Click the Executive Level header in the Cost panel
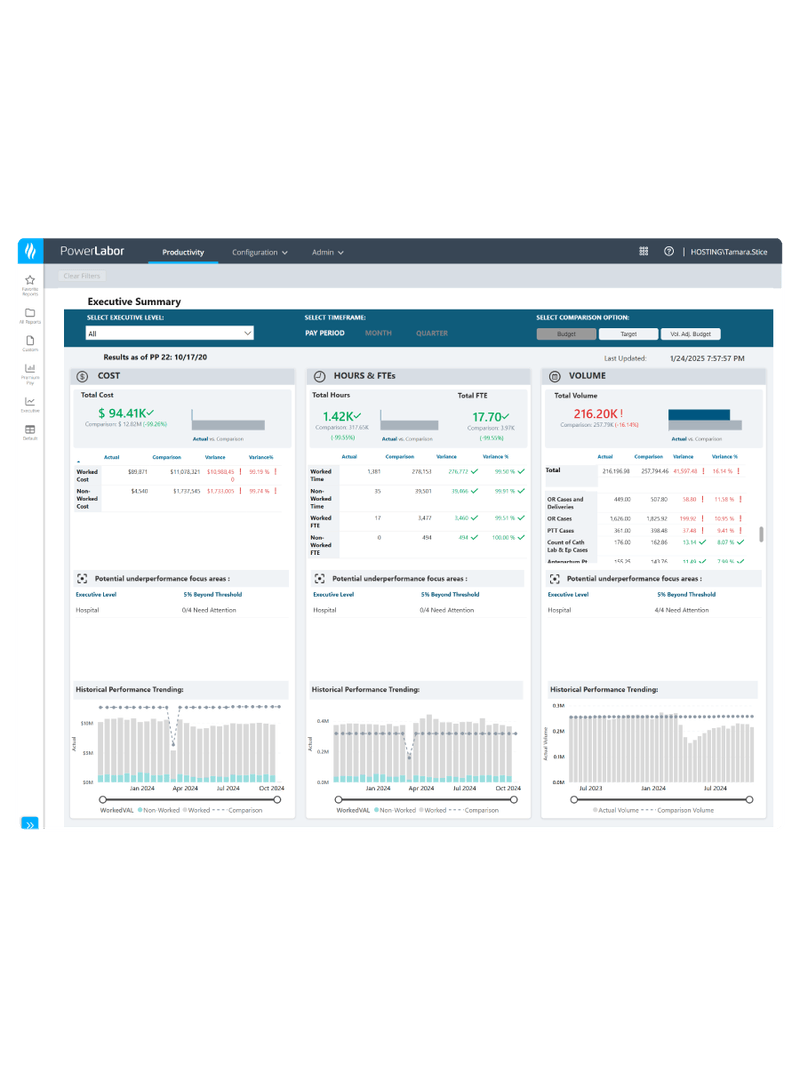The image size is (800, 1067). [x=96, y=595]
